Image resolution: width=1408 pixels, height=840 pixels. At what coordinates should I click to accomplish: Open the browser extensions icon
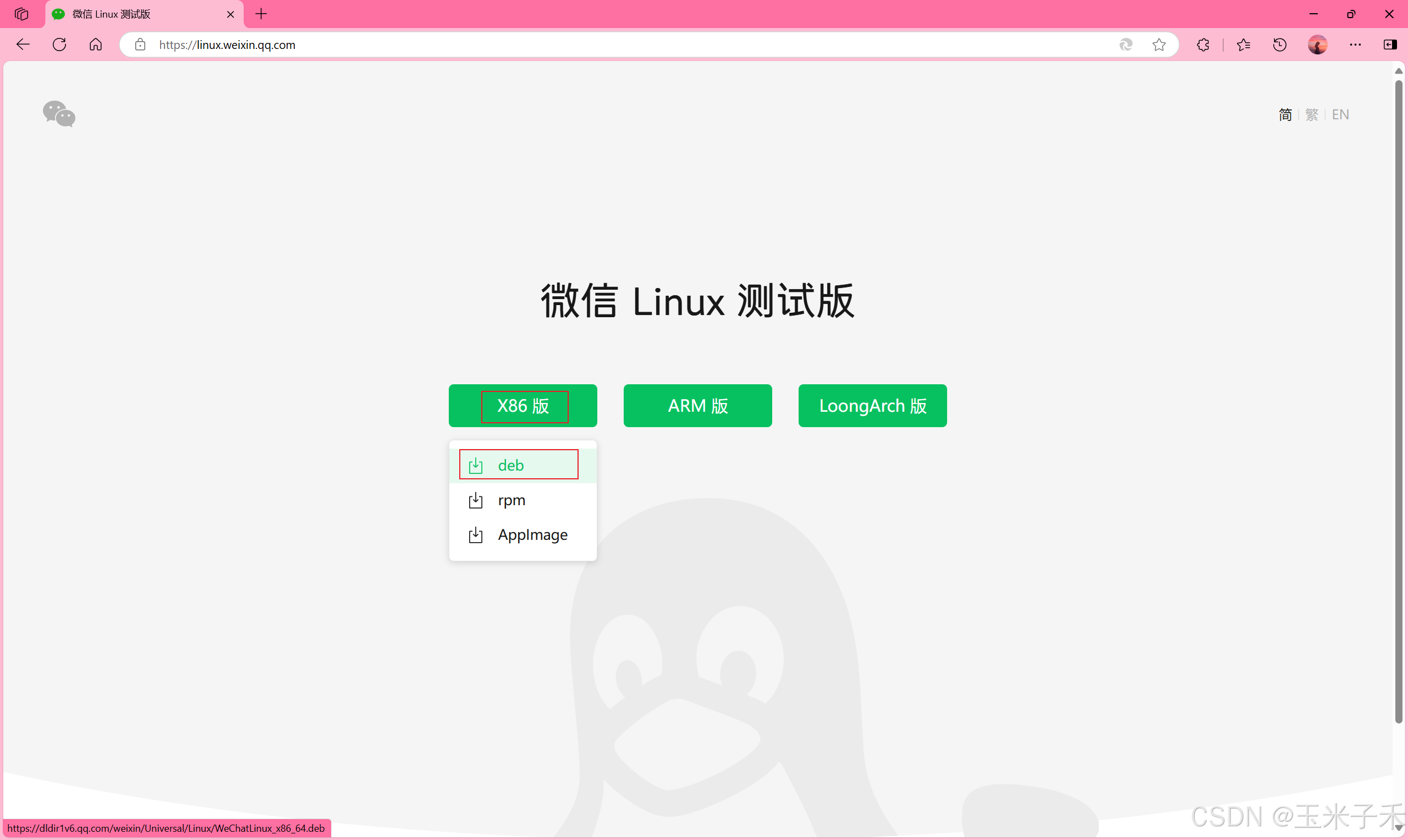(x=1203, y=45)
